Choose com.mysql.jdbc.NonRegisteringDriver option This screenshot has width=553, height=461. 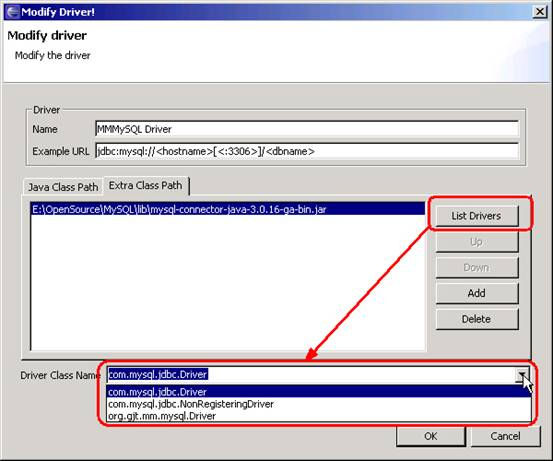[x=319, y=404]
